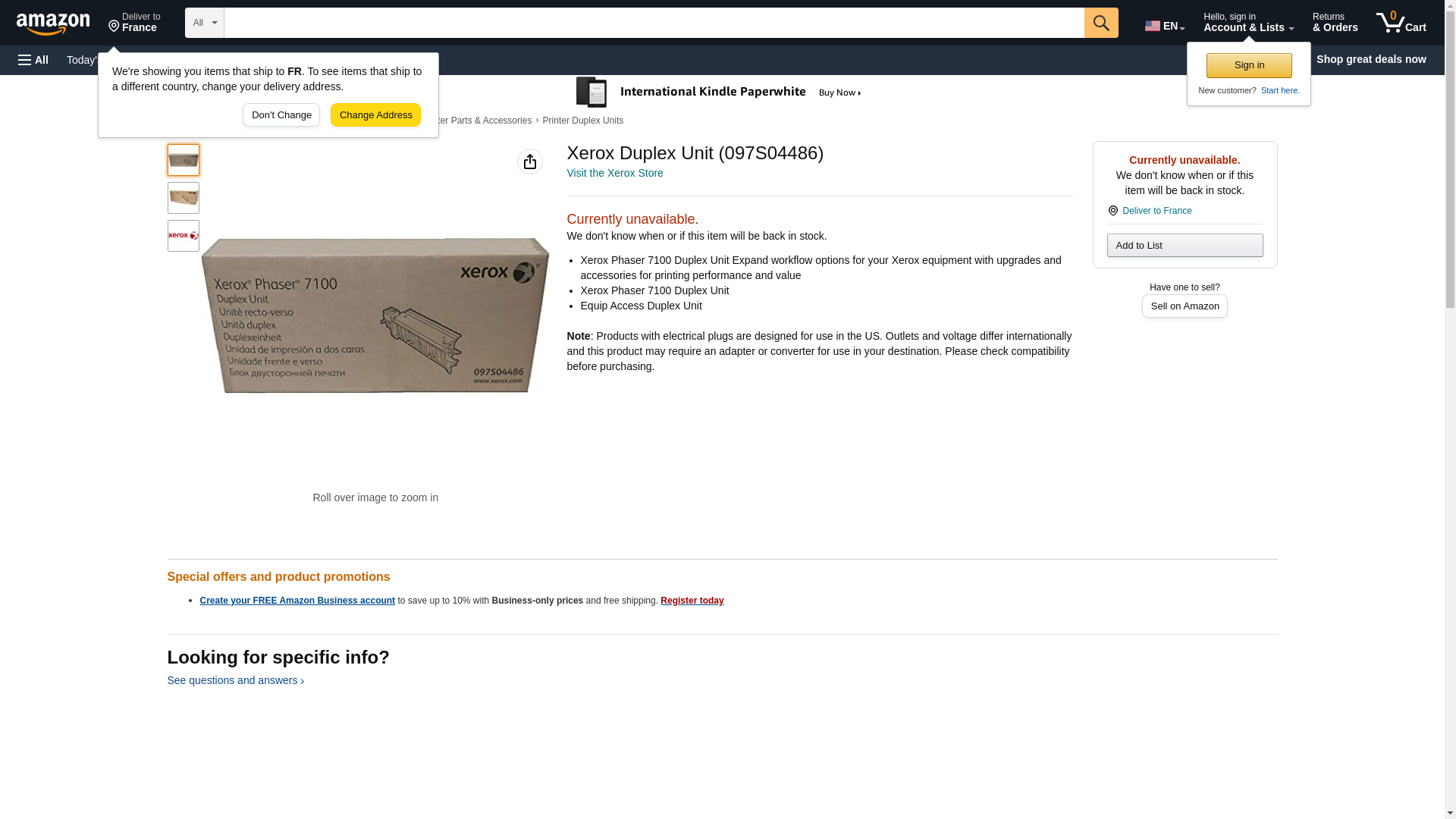Click the Change Address button

(x=375, y=115)
